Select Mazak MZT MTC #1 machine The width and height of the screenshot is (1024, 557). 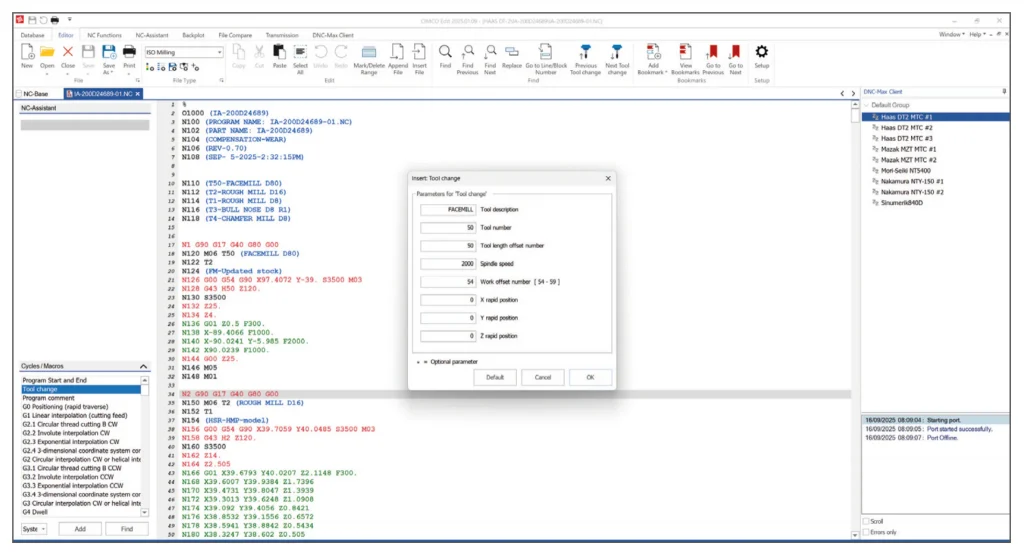coord(908,148)
